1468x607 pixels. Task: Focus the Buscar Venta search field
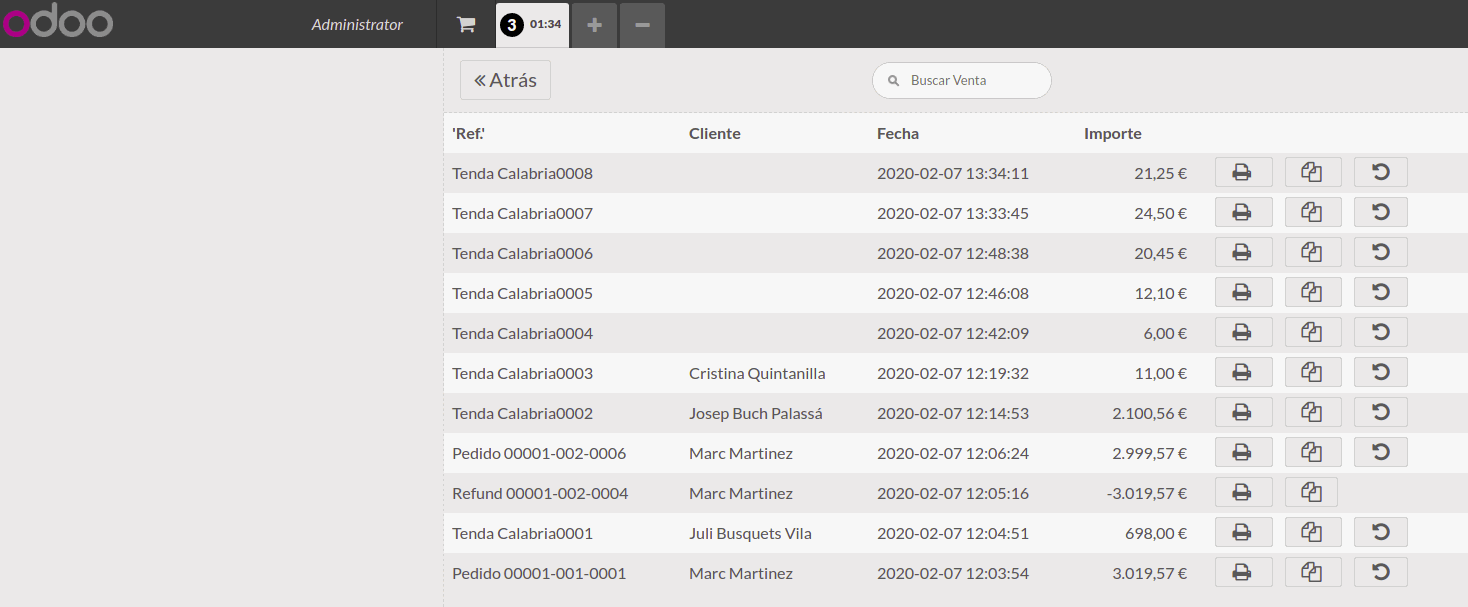pyautogui.click(x=962, y=80)
